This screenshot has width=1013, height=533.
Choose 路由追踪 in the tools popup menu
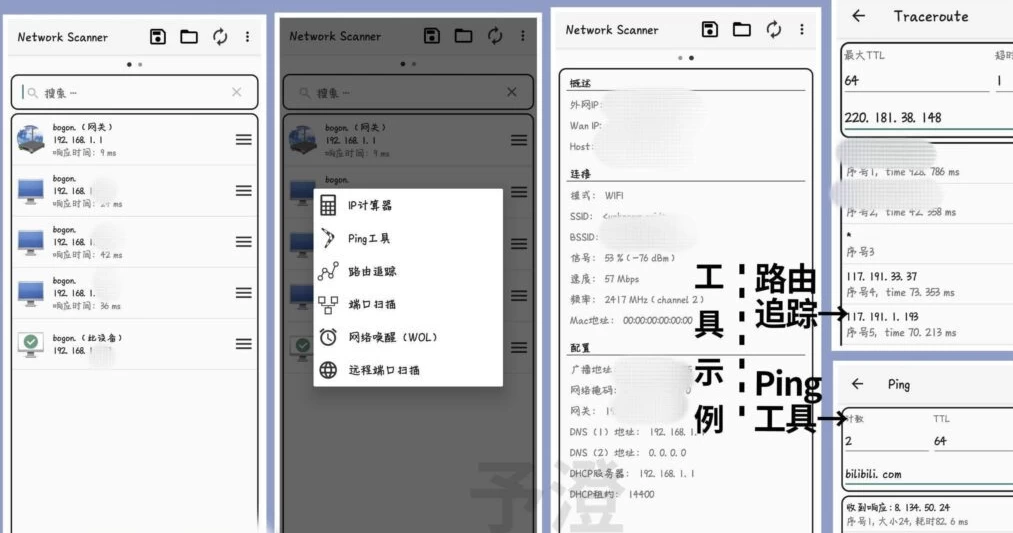pyautogui.click(x=371, y=271)
